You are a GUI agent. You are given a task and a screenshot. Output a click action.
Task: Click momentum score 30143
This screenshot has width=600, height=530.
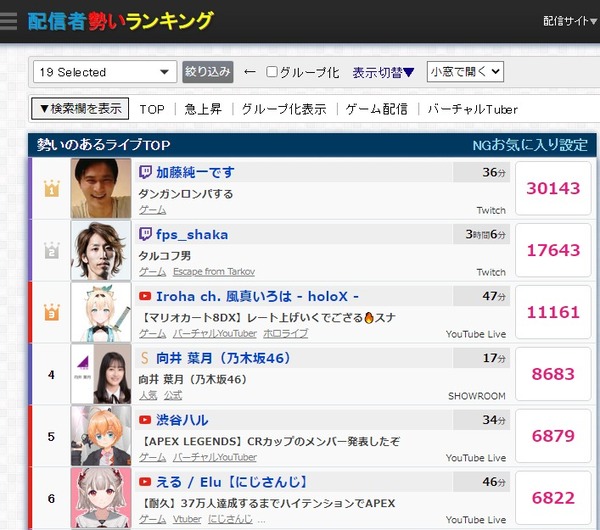click(553, 188)
